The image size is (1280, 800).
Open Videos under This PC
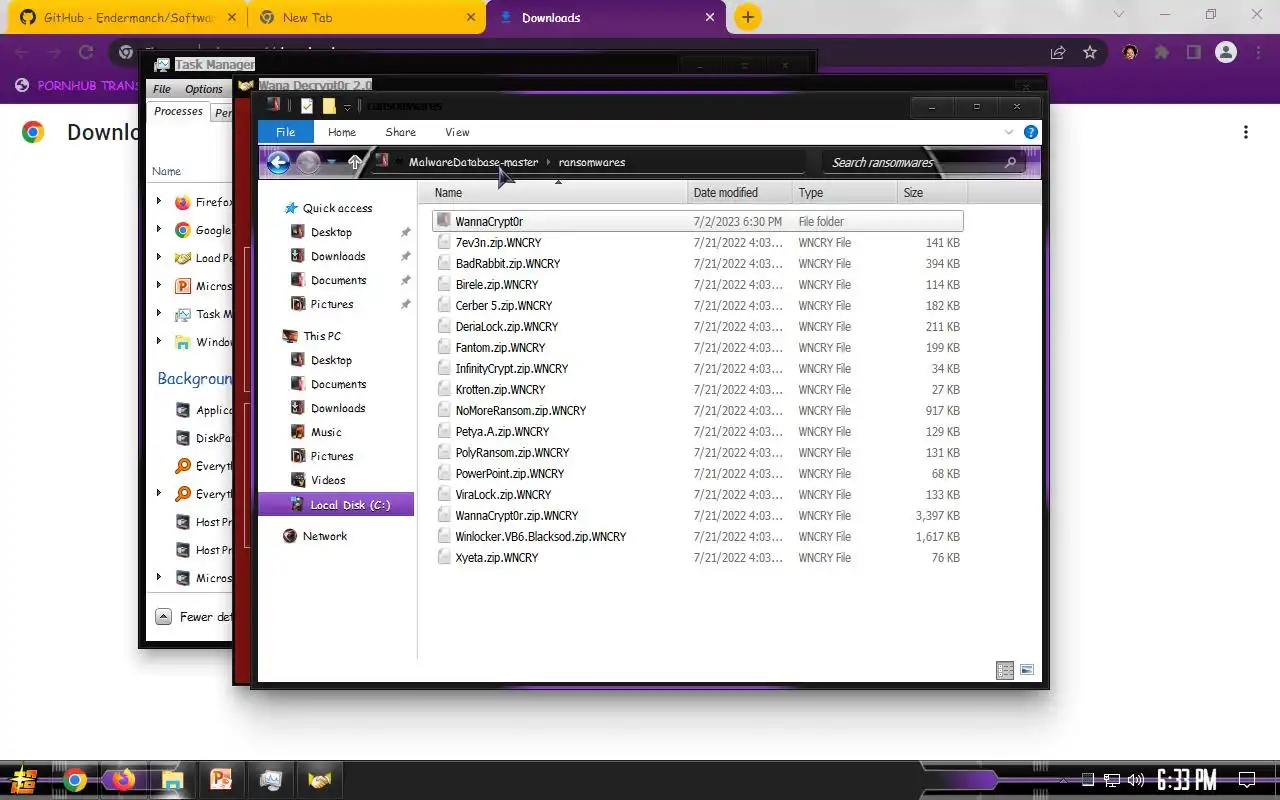click(x=328, y=480)
